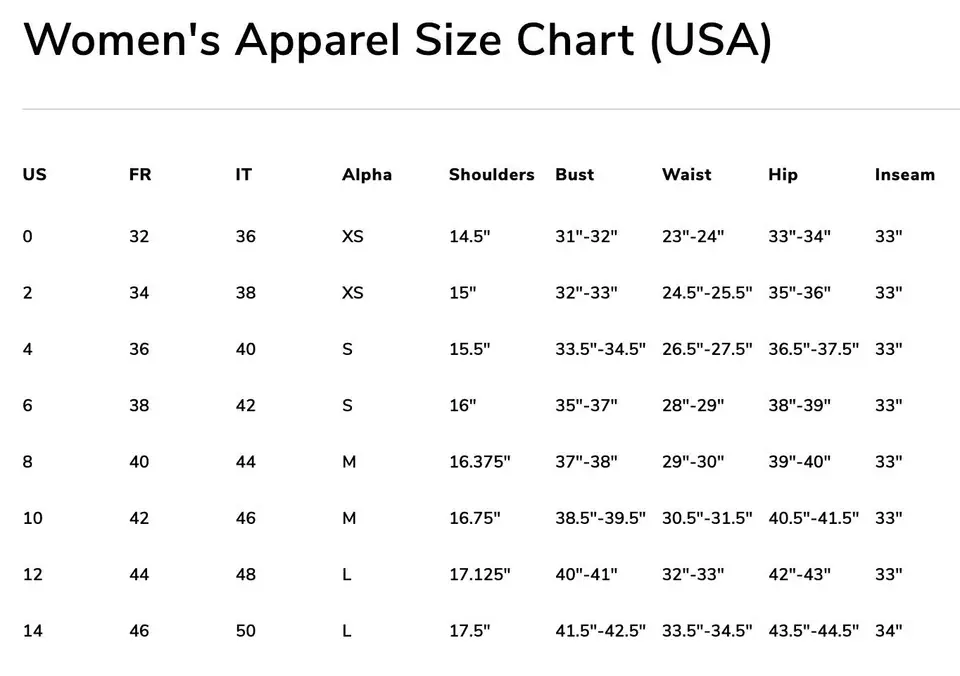The image size is (960, 676).
Task: Select the Inseam column header
Action: pos(904,175)
